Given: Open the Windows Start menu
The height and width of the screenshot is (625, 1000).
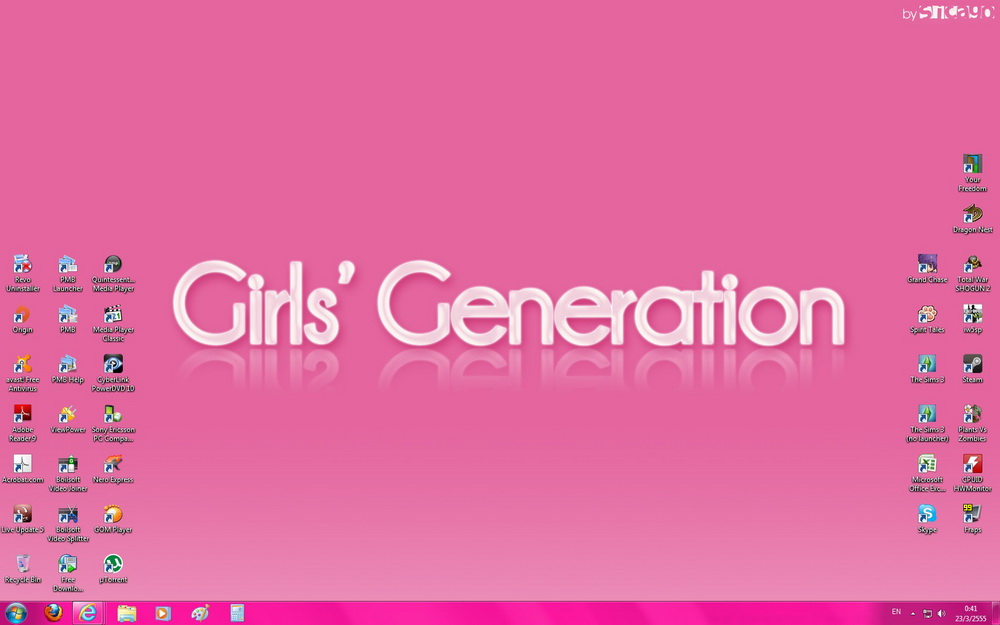Looking at the screenshot, I should pos(16,614).
